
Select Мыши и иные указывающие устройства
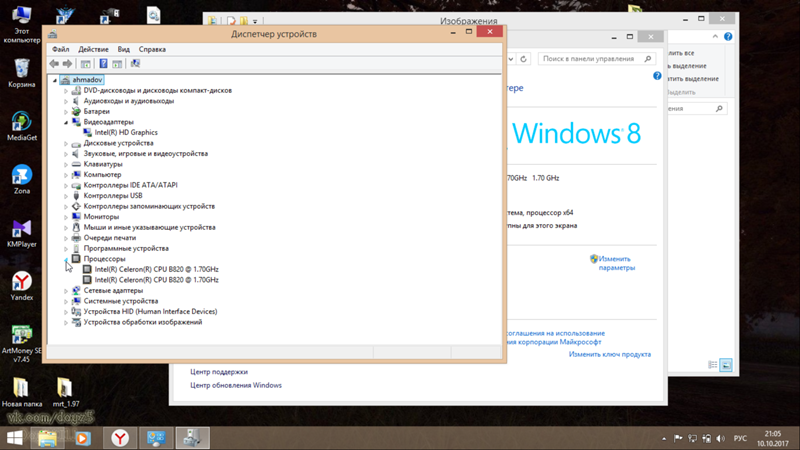pyautogui.click(x=149, y=228)
